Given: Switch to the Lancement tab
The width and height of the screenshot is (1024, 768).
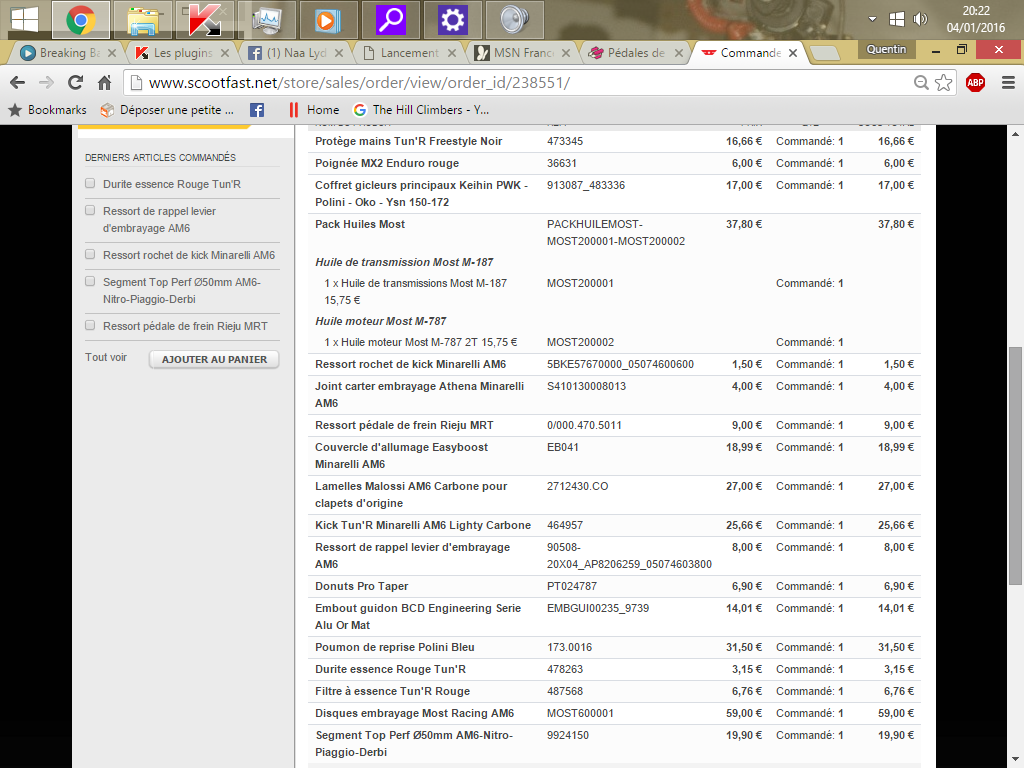Looking at the screenshot, I should (409, 53).
